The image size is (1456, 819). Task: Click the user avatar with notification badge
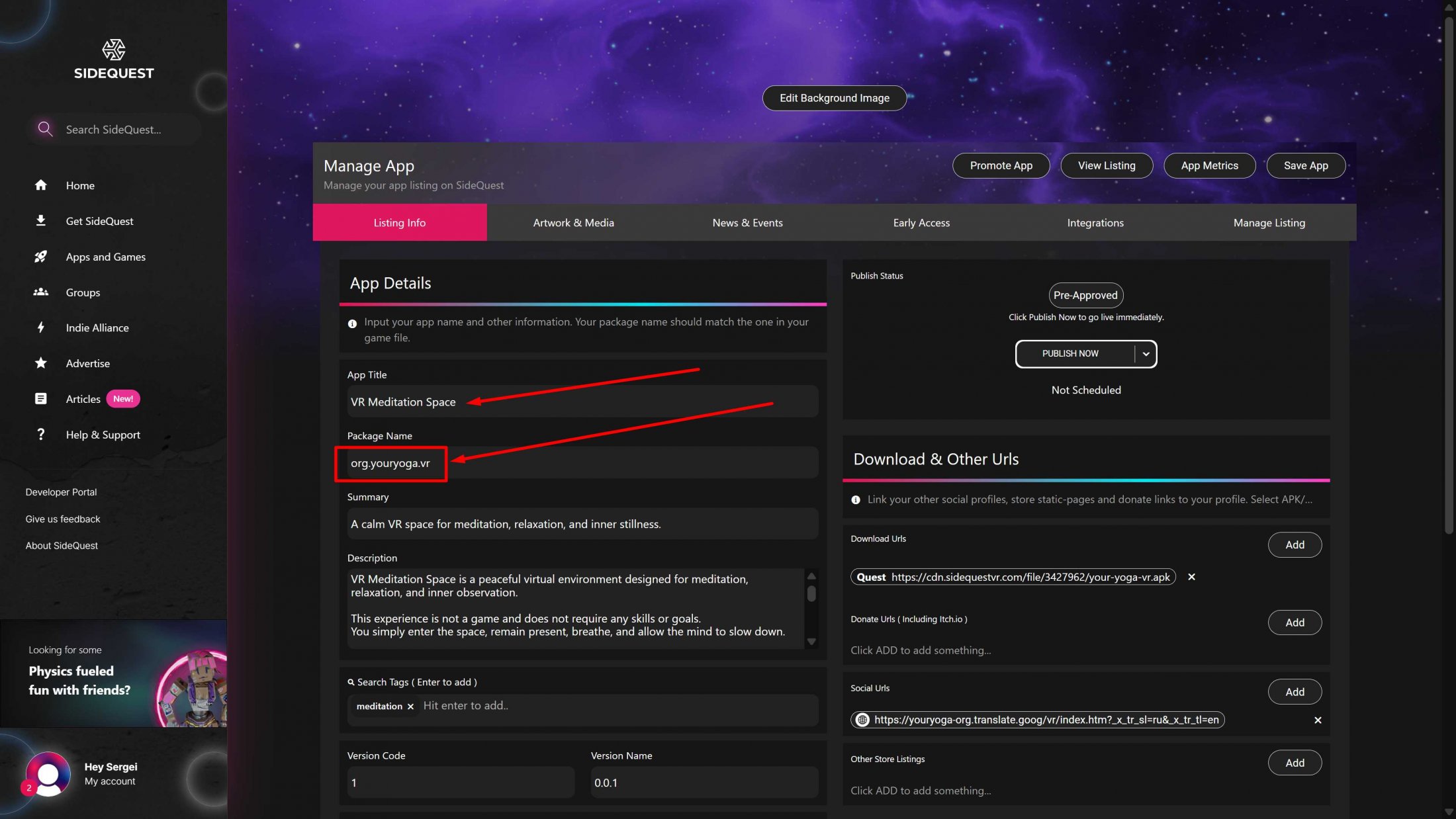[47, 774]
